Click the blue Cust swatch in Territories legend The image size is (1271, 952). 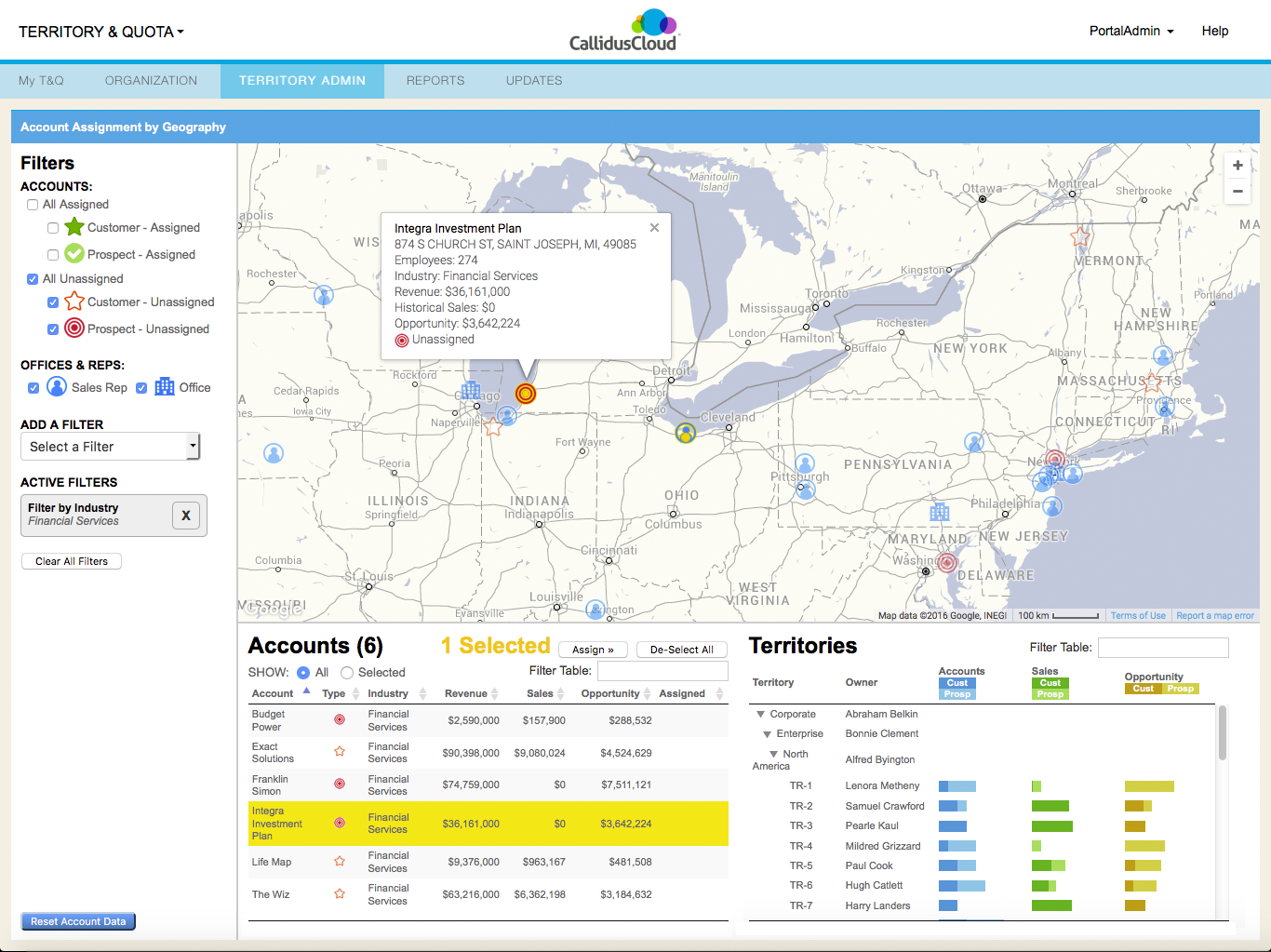(957, 683)
